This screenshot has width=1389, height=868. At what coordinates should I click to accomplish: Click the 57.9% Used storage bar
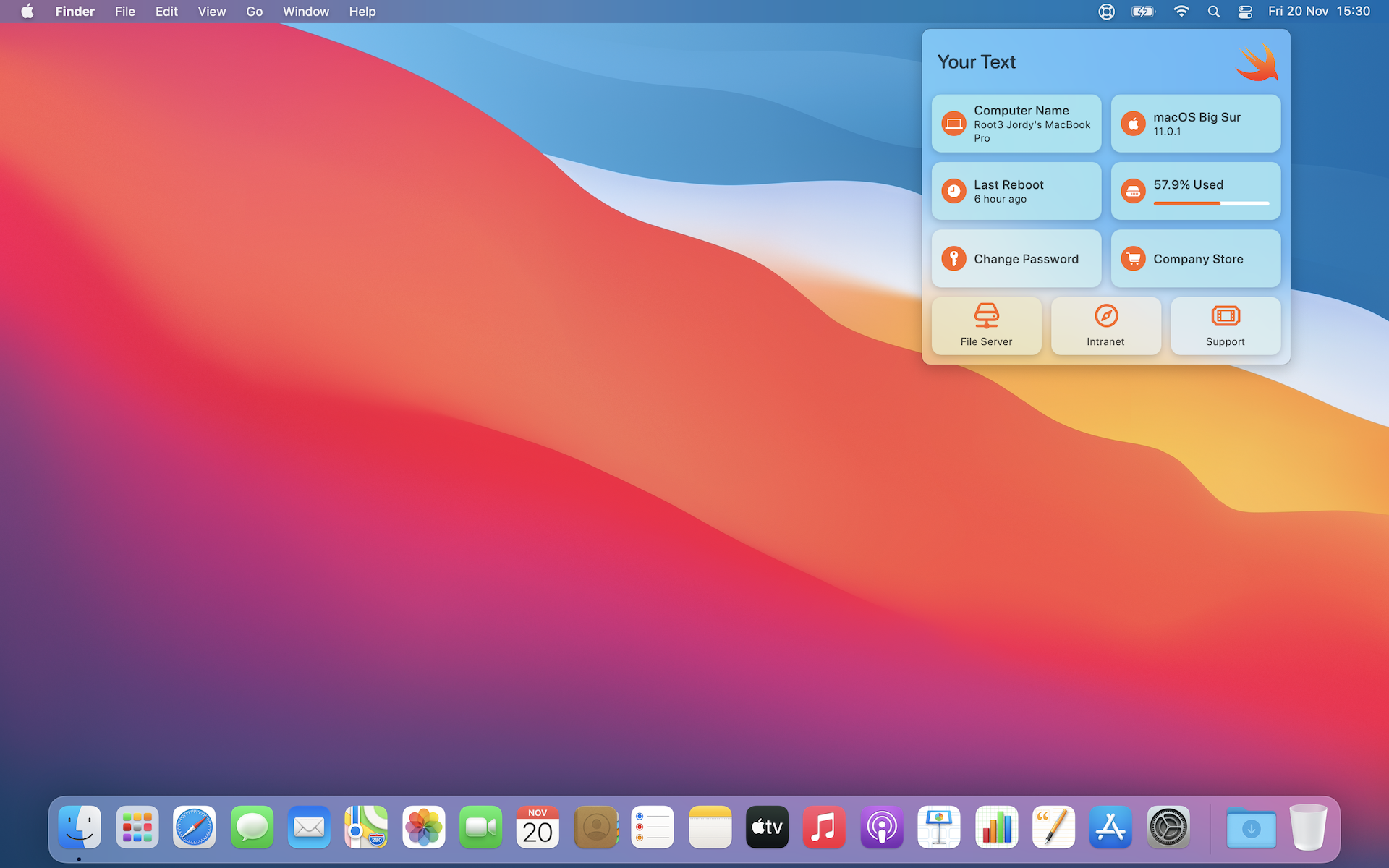(1210, 203)
